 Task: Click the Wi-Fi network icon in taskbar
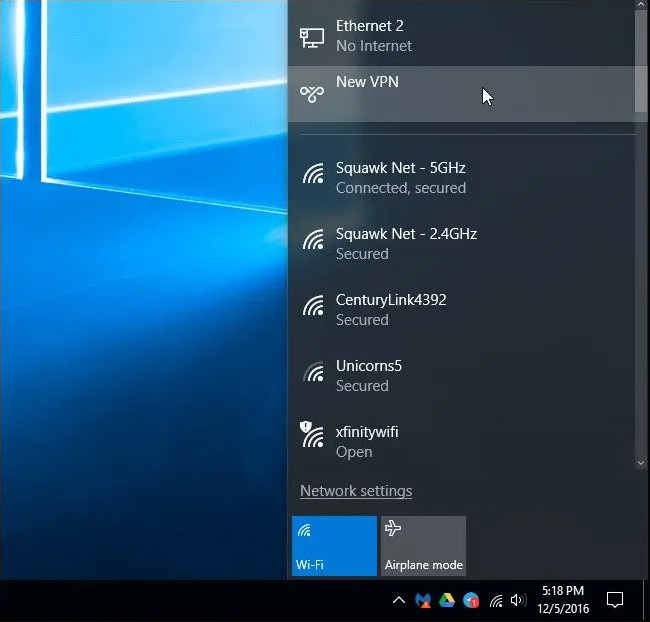495,601
